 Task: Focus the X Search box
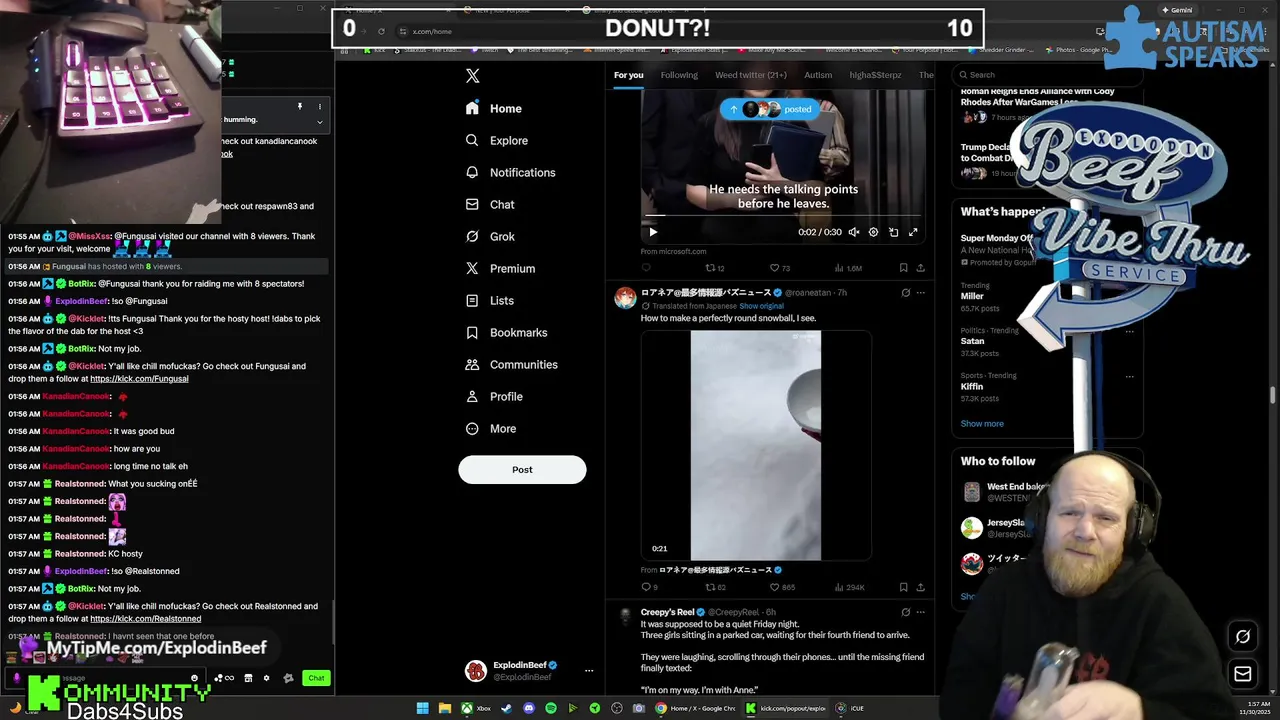(x=1048, y=75)
